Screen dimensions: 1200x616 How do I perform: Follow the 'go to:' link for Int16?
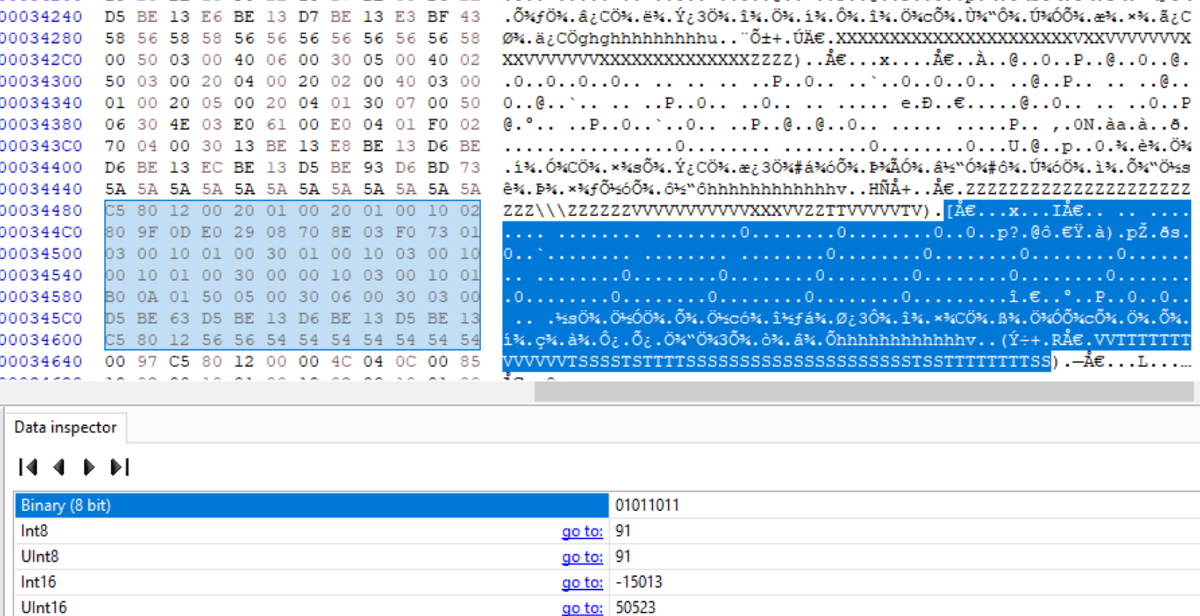(582, 582)
